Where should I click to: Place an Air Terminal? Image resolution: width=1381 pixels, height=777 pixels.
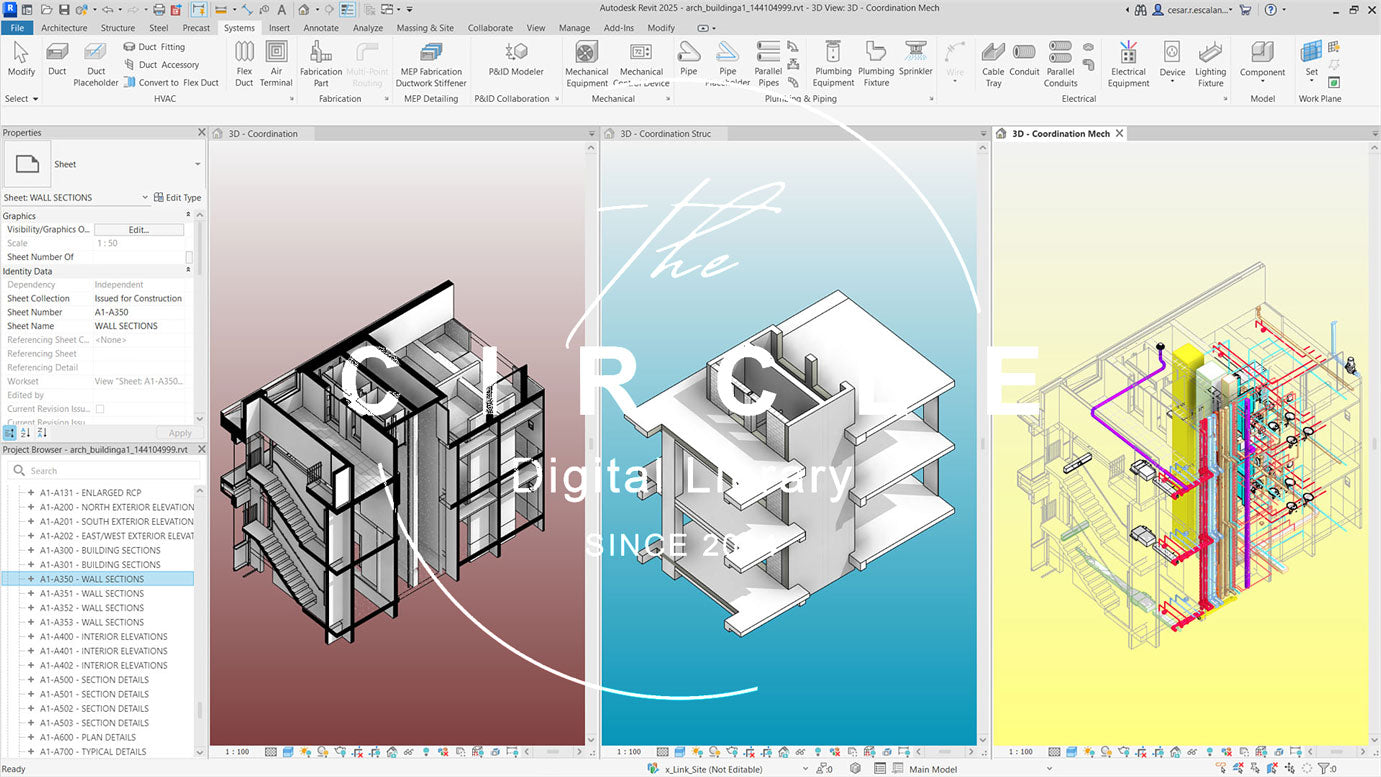276,64
